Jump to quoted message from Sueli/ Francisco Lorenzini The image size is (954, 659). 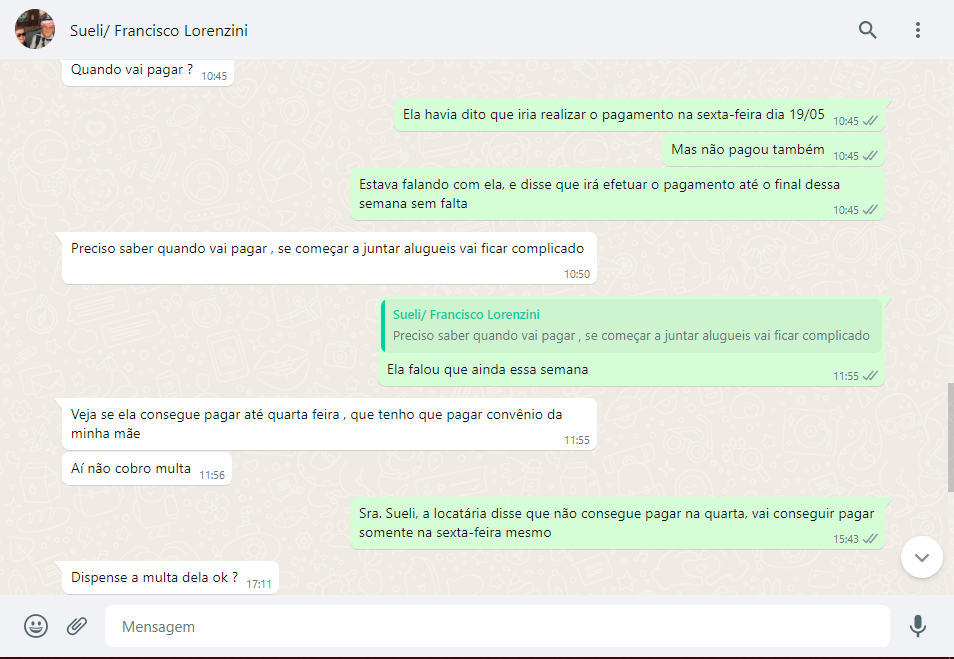click(631, 325)
